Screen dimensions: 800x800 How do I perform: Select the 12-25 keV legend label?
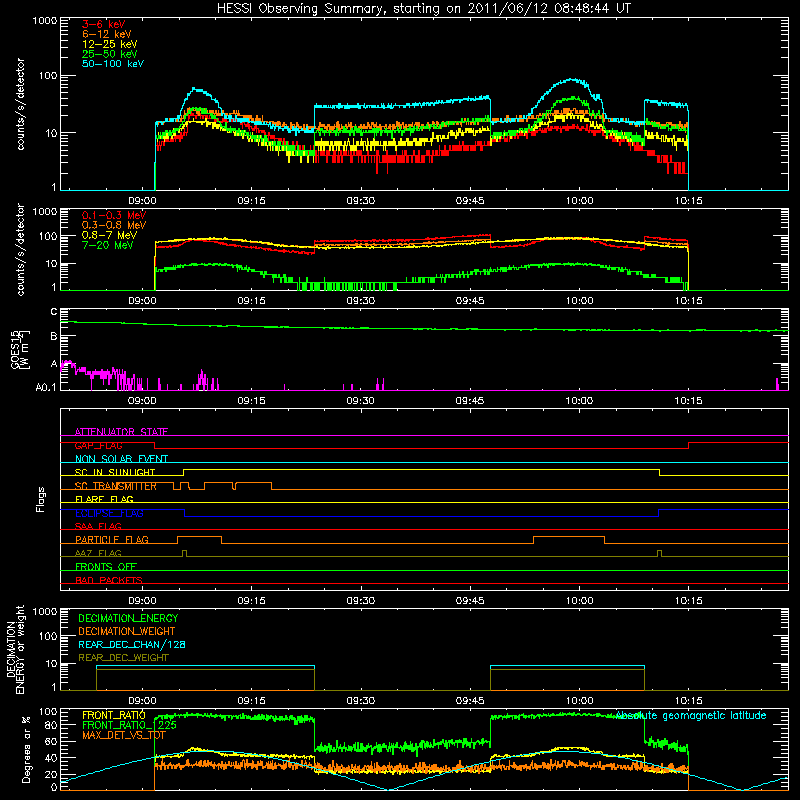(x=110, y=44)
